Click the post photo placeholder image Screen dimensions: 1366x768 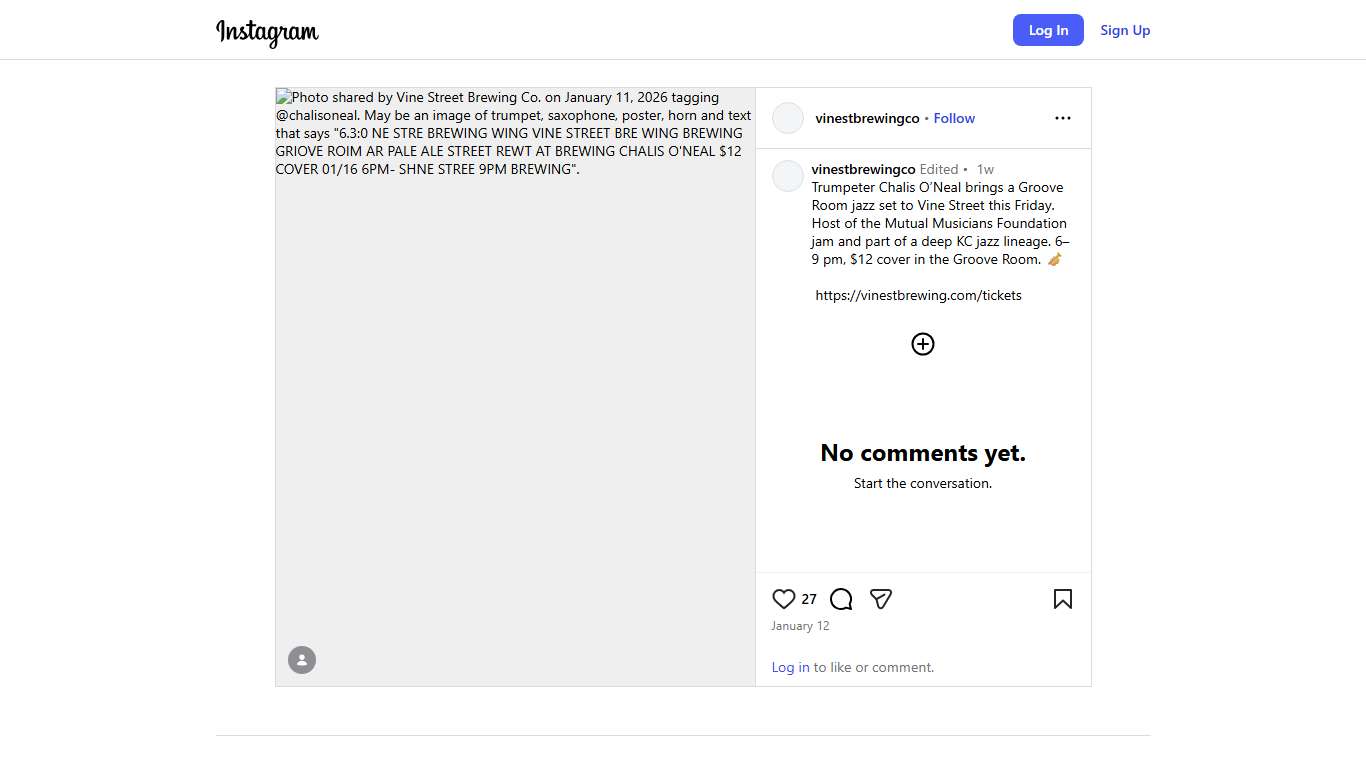click(515, 400)
